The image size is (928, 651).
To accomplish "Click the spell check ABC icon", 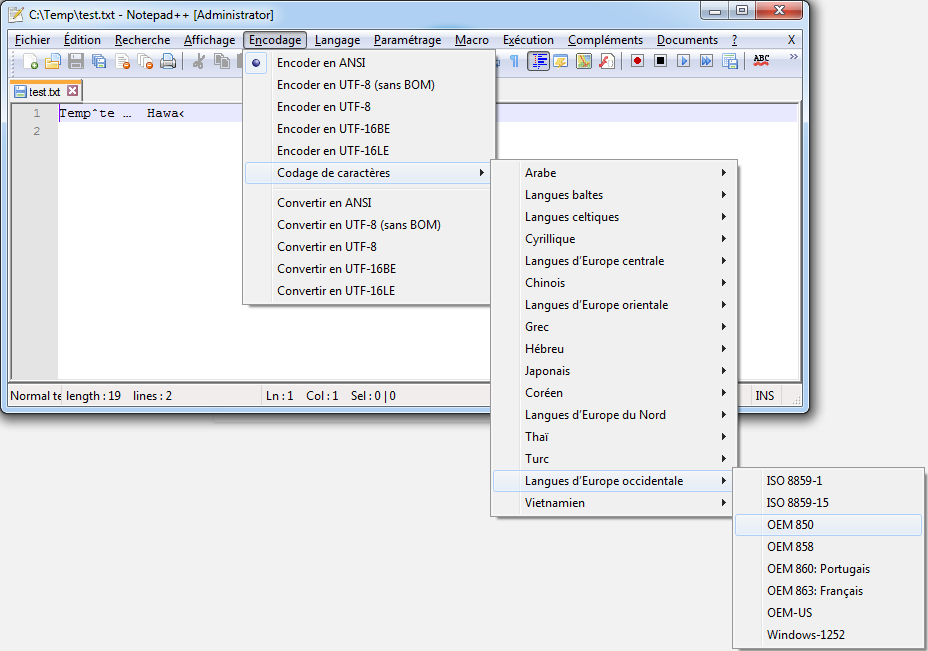I will (761, 61).
